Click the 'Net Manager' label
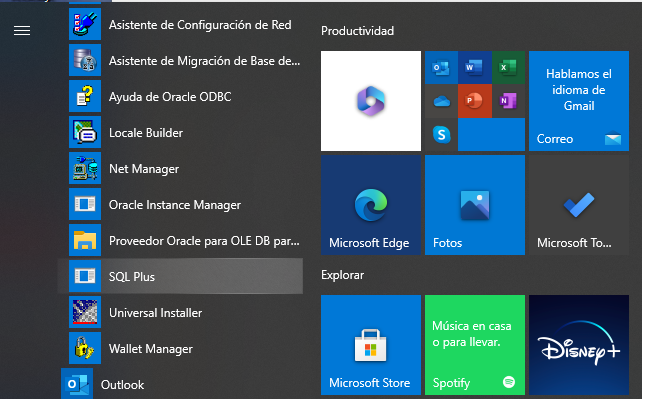The width and height of the screenshot is (645, 401). point(144,169)
